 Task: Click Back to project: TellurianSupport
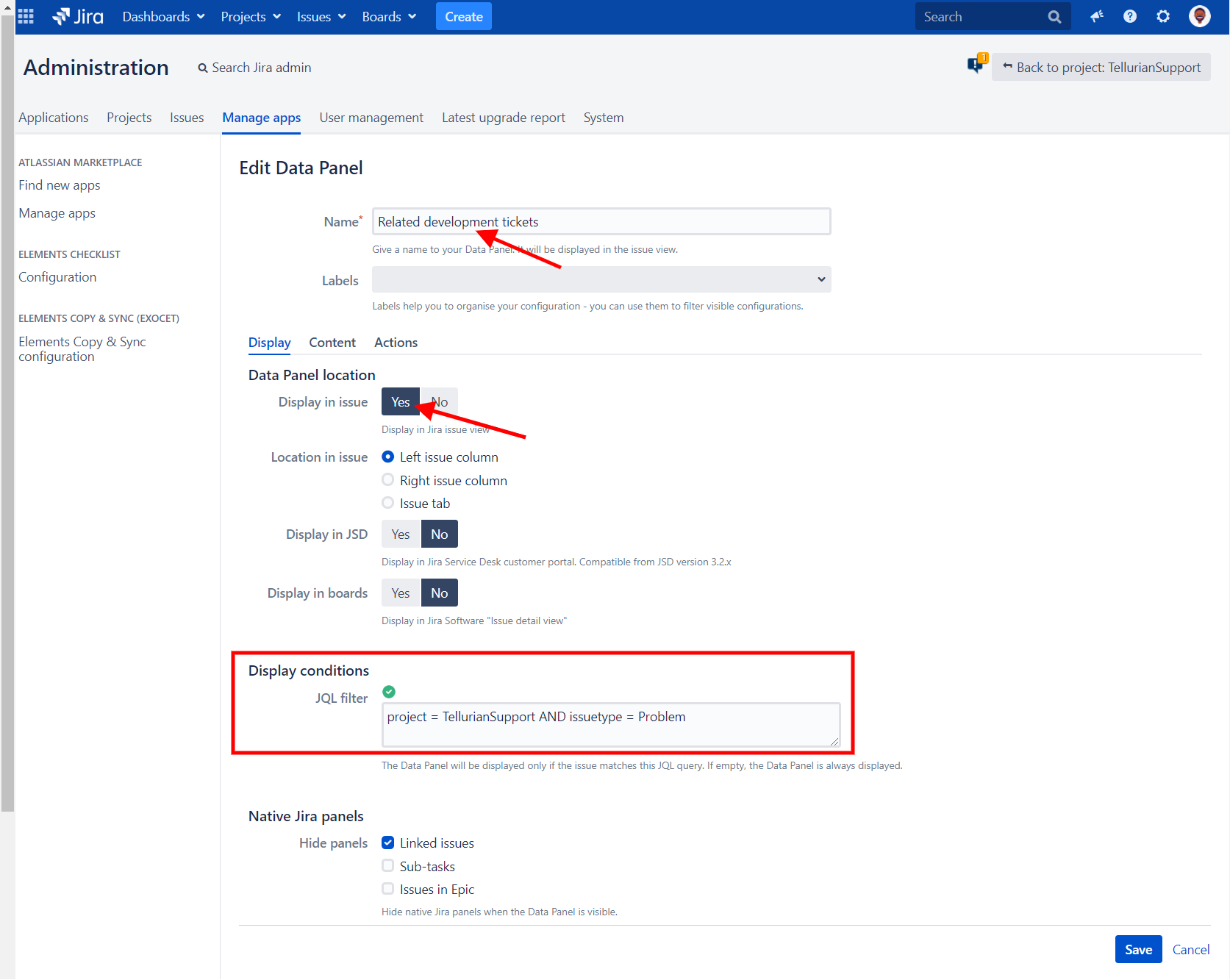pyautogui.click(x=1101, y=67)
